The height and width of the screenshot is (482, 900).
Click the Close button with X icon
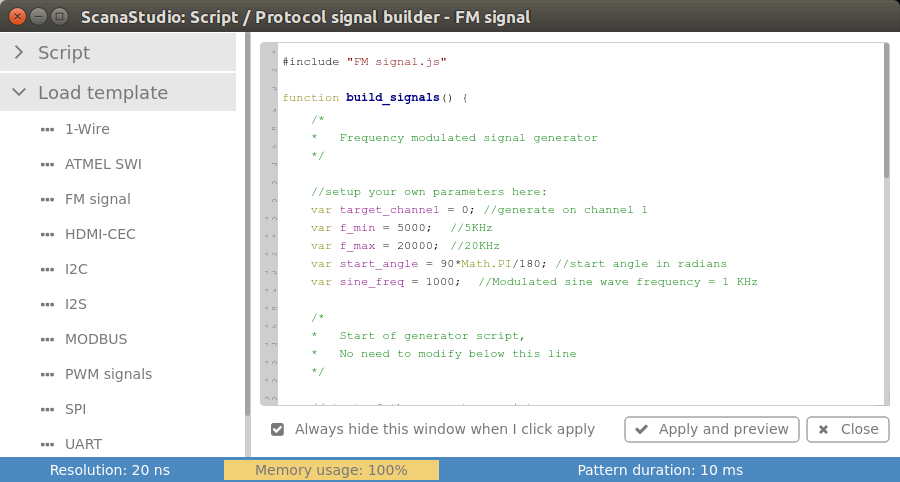848,429
